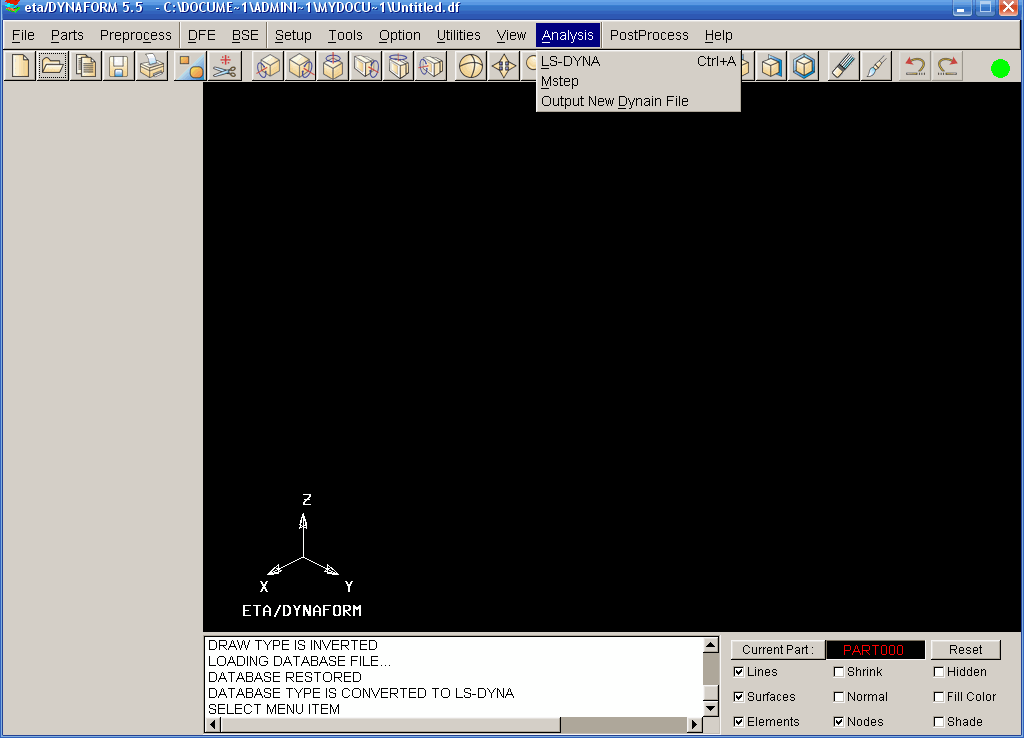The height and width of the screenshot is (738, 1024).
Task: Open the Setup menu
Action: pyautogui.click(x=293, y=35)
